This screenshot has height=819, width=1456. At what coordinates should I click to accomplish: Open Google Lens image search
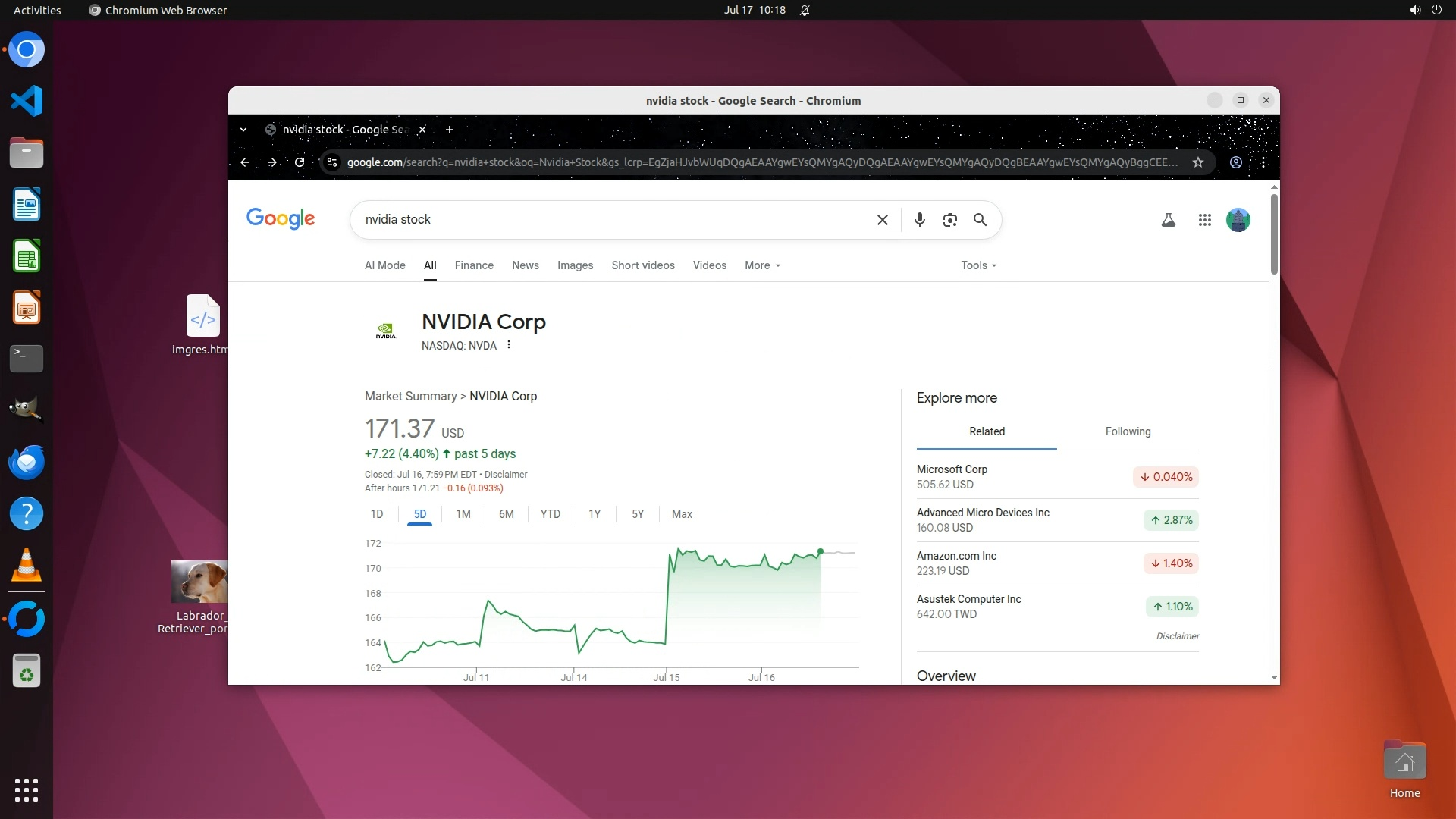click(949, 220)
